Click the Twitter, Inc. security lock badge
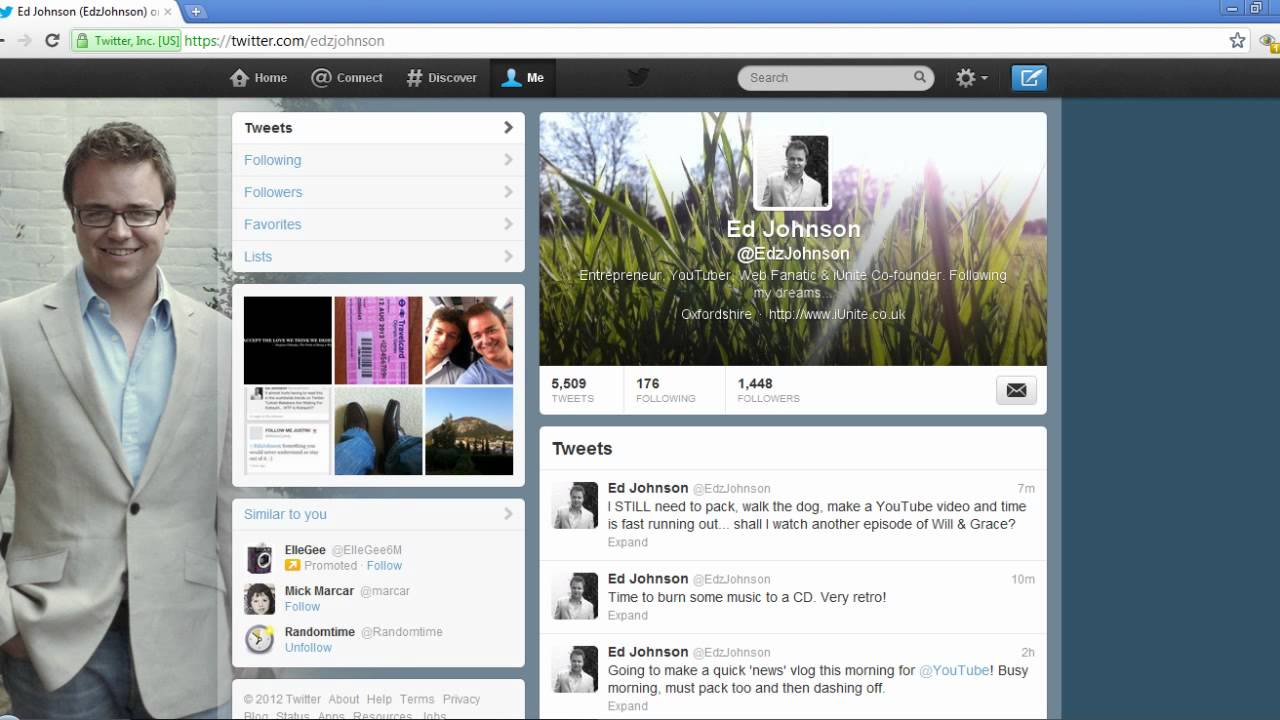Image resolution: width=1280 pixels, height=720 pixels. [127, 41]
